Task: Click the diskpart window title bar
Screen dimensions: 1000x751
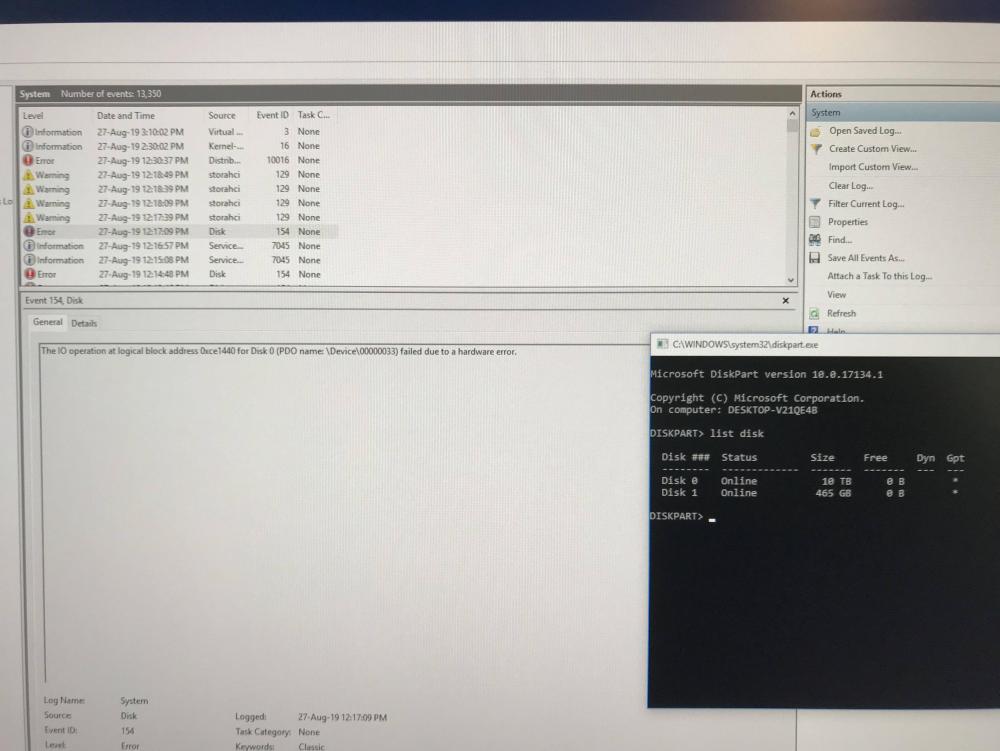Action: (x=825, y=344)
